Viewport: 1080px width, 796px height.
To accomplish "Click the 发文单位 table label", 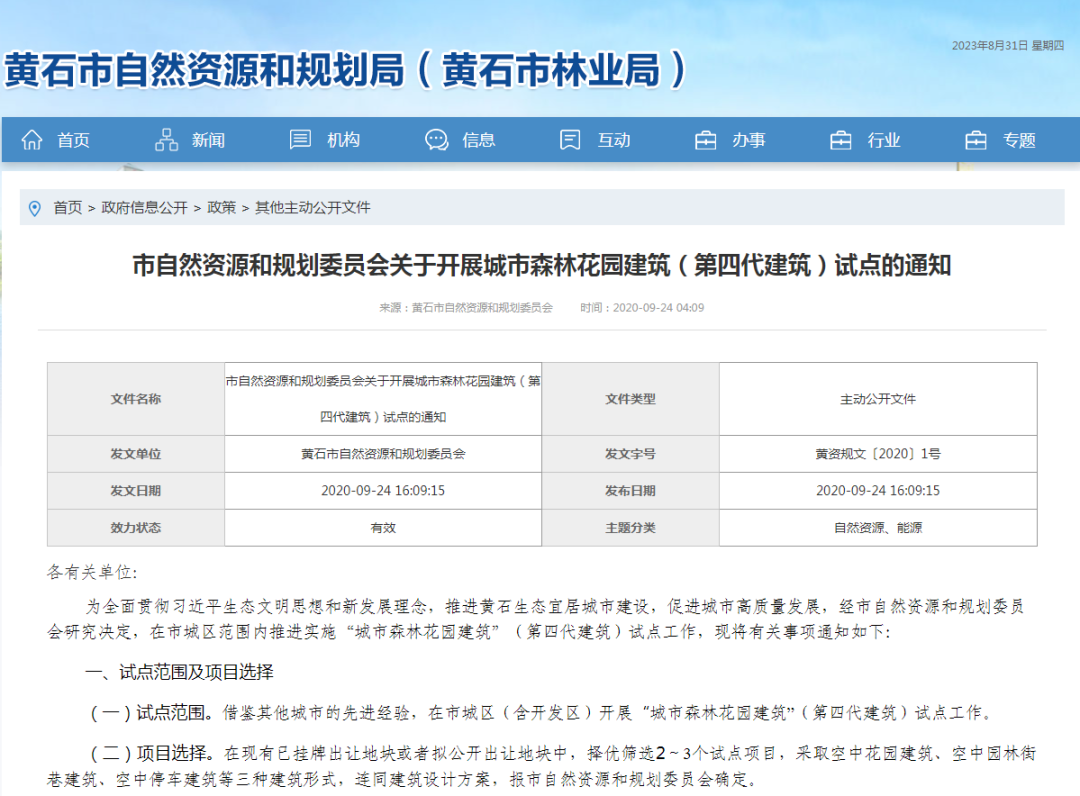I will (x=136, y=454).
